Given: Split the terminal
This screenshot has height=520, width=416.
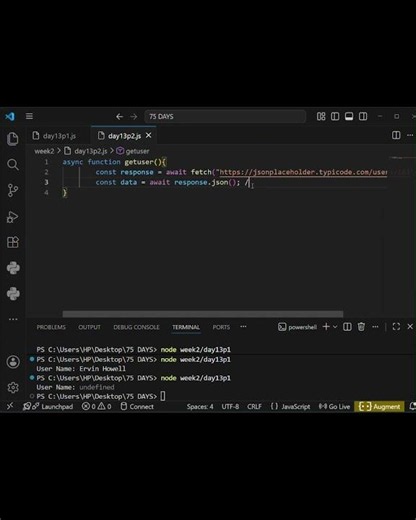Looking at the screenshot, I should pos(347,327).
